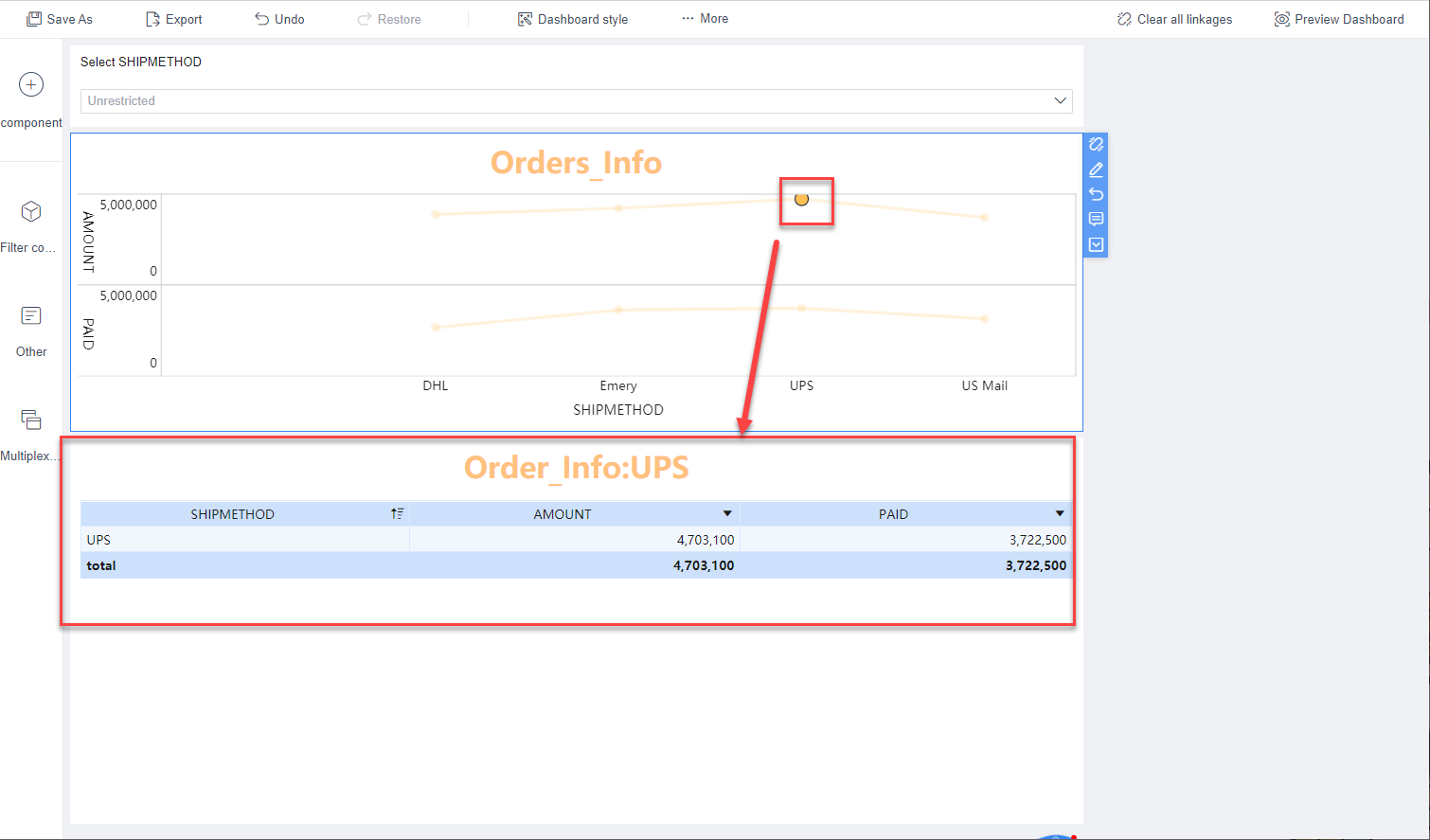This screenshot has height=840, width=1430.
Task: Click the Restore redo icon
Action: point(365,19)
